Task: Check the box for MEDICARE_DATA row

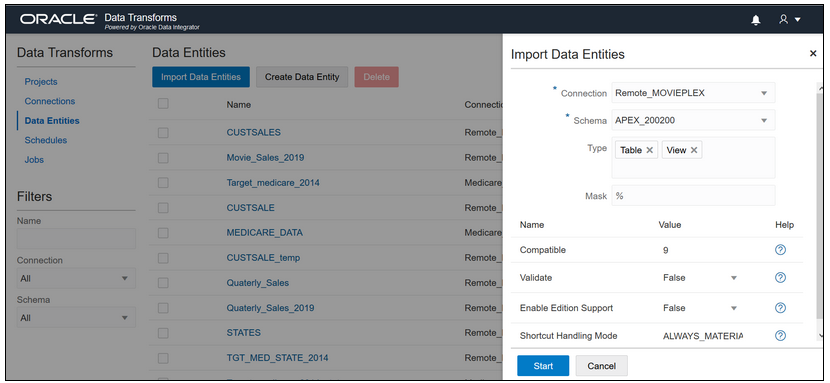Action: (x=163, y=233)
